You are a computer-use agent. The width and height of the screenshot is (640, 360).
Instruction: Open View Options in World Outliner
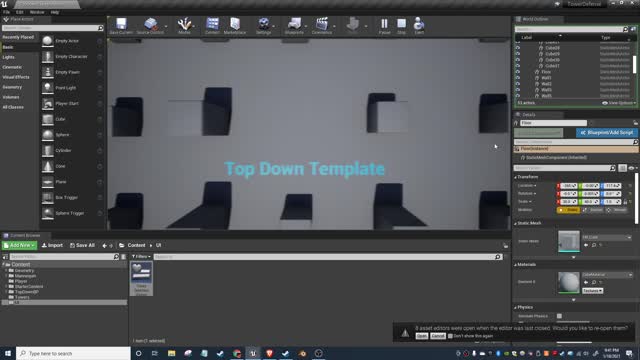coord(619,103)
